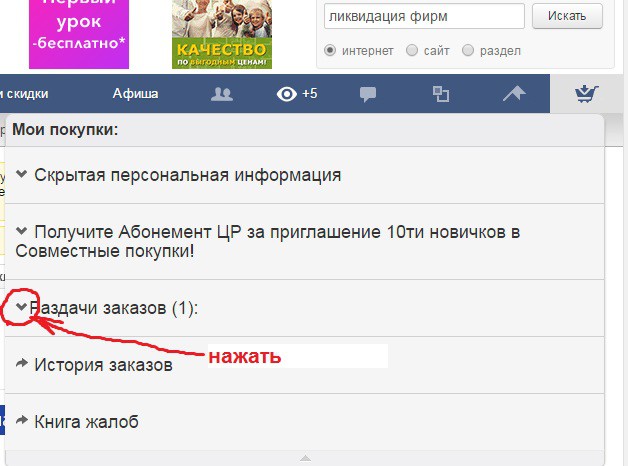Open the 'Первый урок бесплатно' banner
The width and height of the screenshot is (628, 466).
pos(79,34)
